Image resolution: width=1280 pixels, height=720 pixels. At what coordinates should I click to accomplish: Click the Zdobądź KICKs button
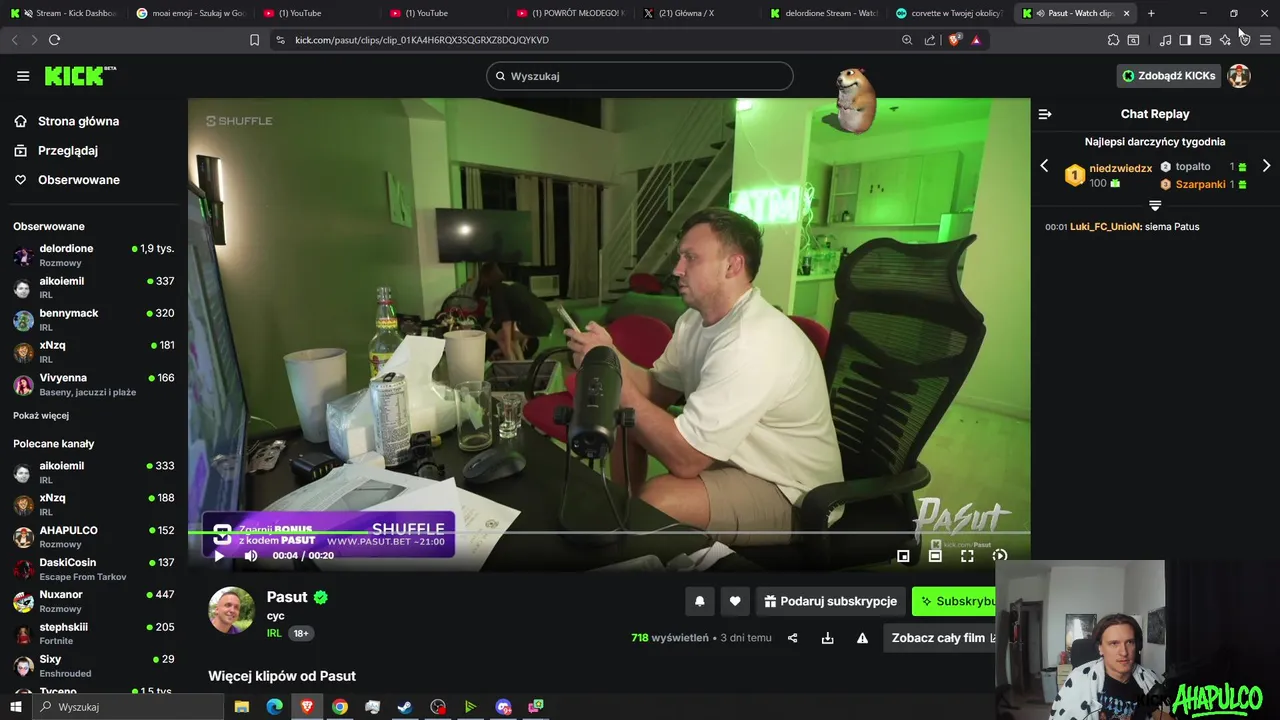pos(1169,76)
